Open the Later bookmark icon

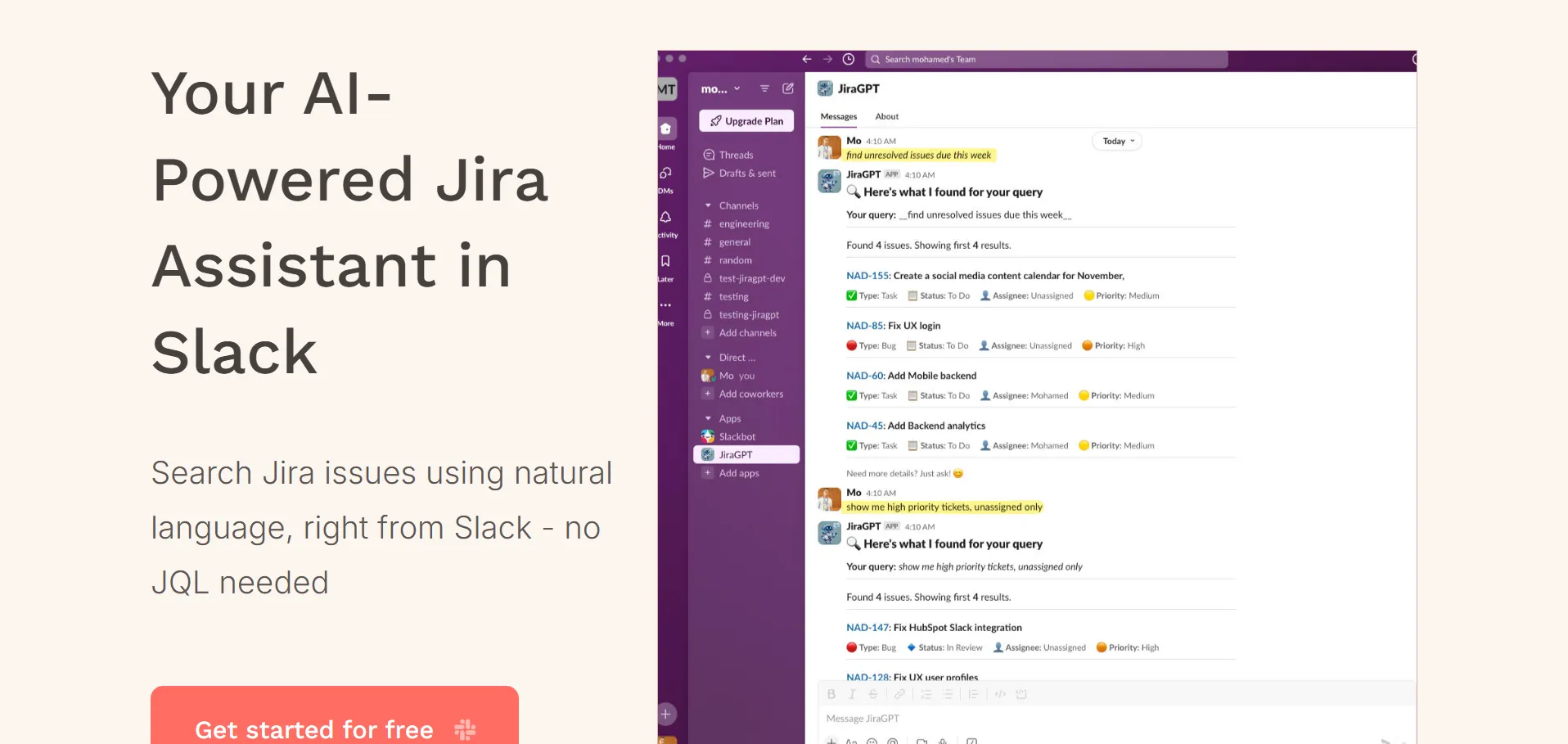click(666, 262)
